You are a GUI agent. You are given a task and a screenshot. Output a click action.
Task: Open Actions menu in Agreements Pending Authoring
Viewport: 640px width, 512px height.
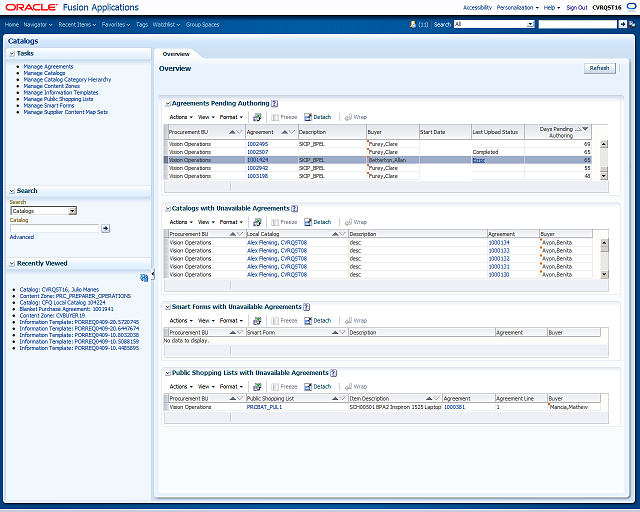pyautogui.click(x=181, y=117)
